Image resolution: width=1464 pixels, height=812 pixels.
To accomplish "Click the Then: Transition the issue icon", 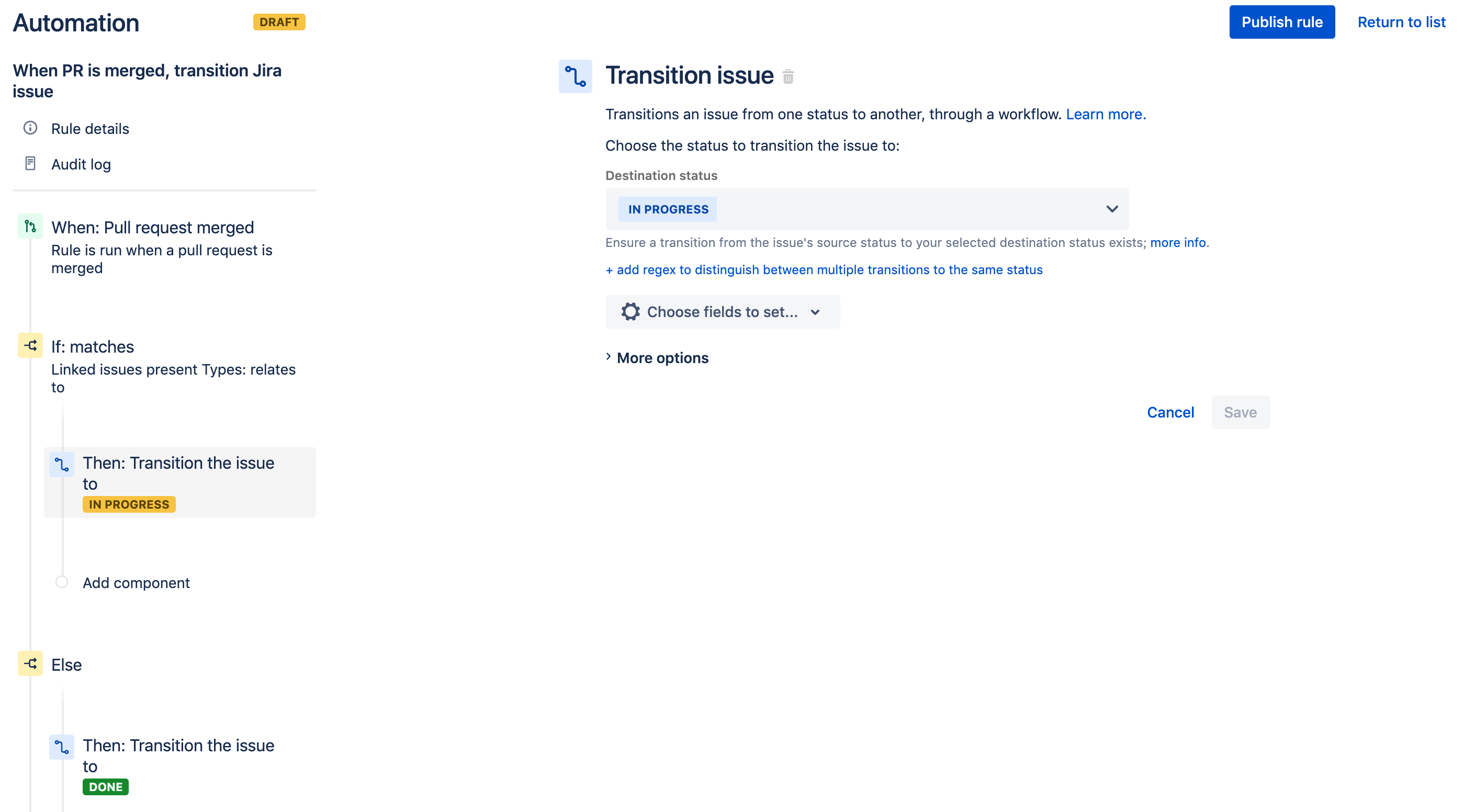I will click(x=63, y=462).
